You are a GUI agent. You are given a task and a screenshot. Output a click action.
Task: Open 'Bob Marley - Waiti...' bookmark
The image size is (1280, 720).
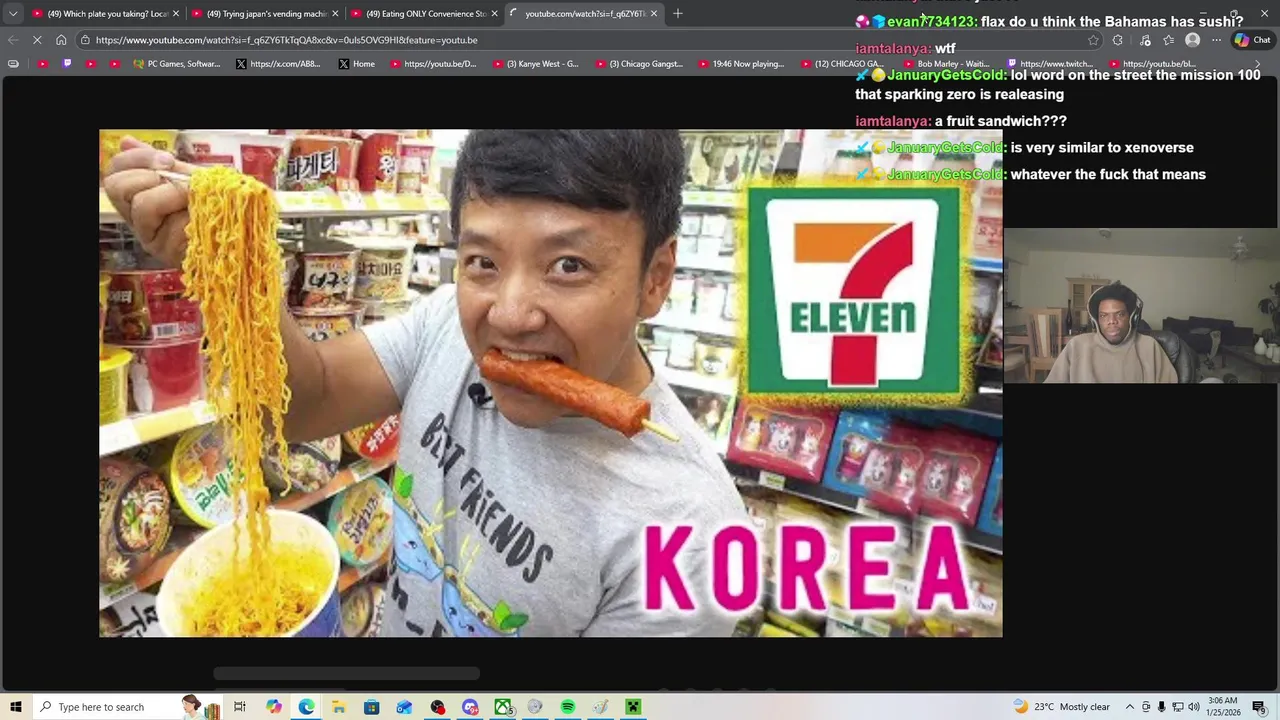(946, 64)
